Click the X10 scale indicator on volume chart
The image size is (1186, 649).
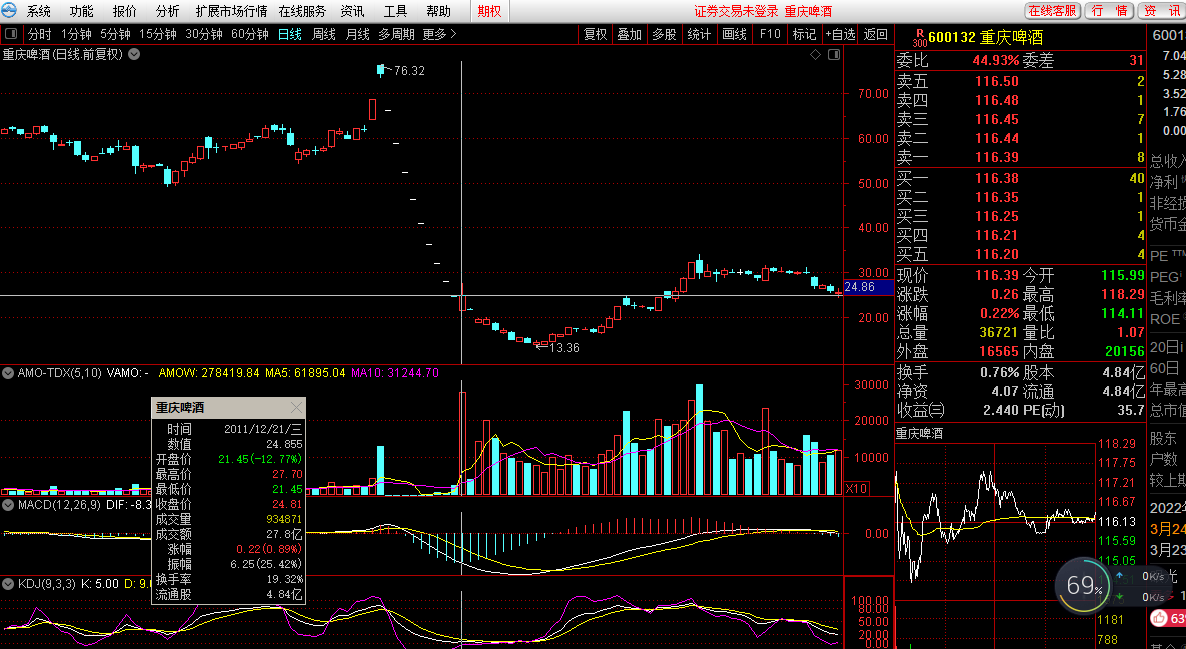pos(856,489)
